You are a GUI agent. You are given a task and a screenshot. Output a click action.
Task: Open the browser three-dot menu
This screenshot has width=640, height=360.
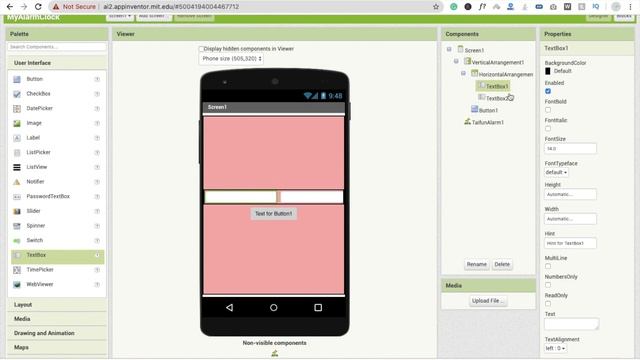click(x=631, y=7)
